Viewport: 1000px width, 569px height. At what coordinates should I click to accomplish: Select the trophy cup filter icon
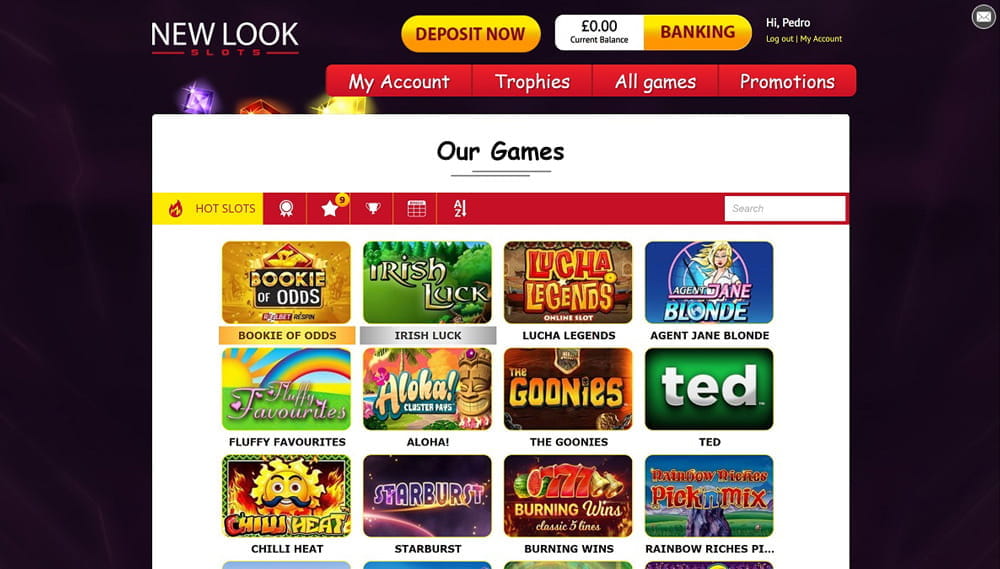(372, 209)
